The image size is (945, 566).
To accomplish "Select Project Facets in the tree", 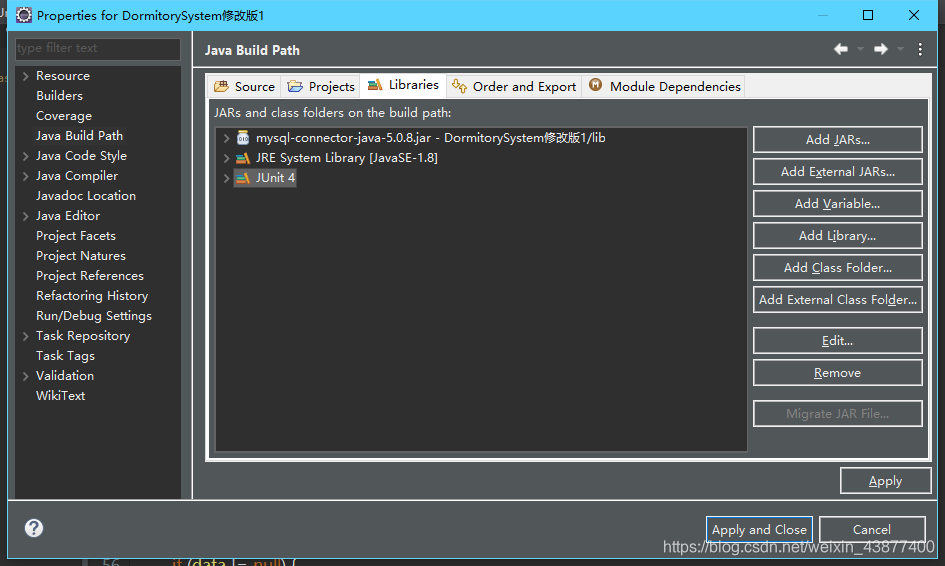I will click(x=75, y=236).
